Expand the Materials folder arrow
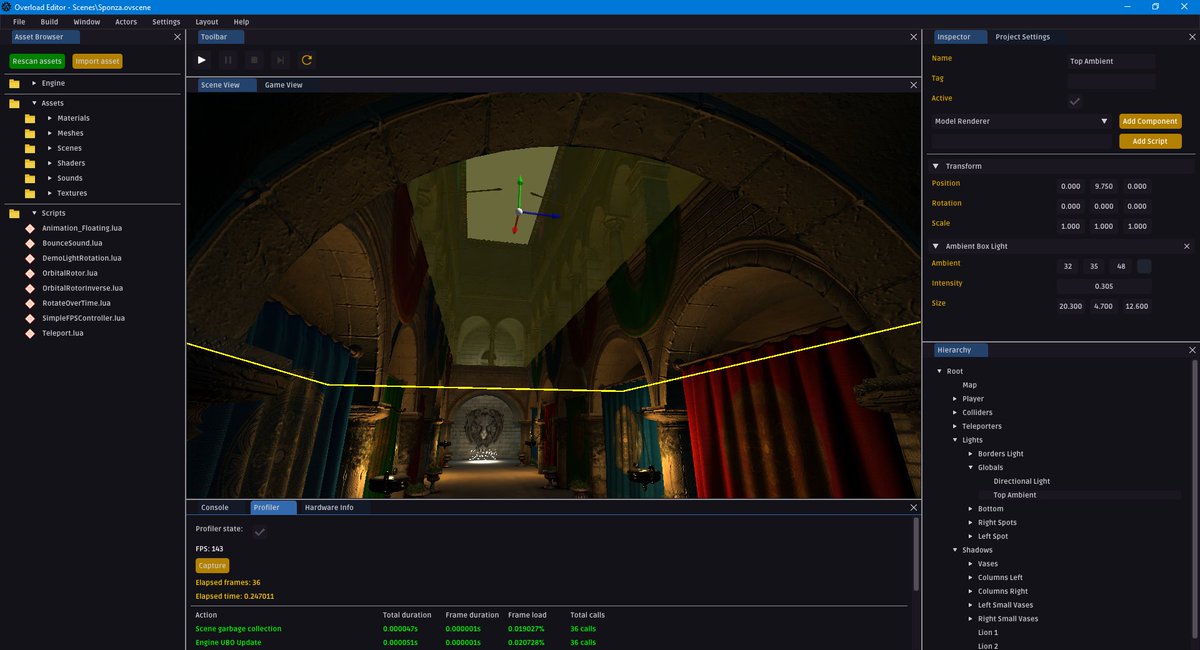 pyautogui.click(x=50, y=118)
